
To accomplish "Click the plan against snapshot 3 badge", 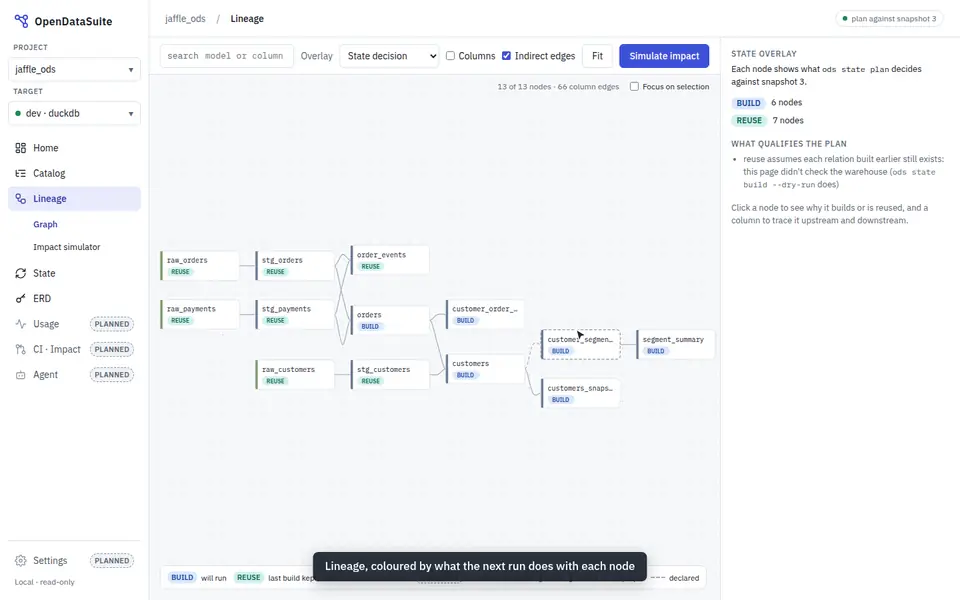I will tap(890, 18).
